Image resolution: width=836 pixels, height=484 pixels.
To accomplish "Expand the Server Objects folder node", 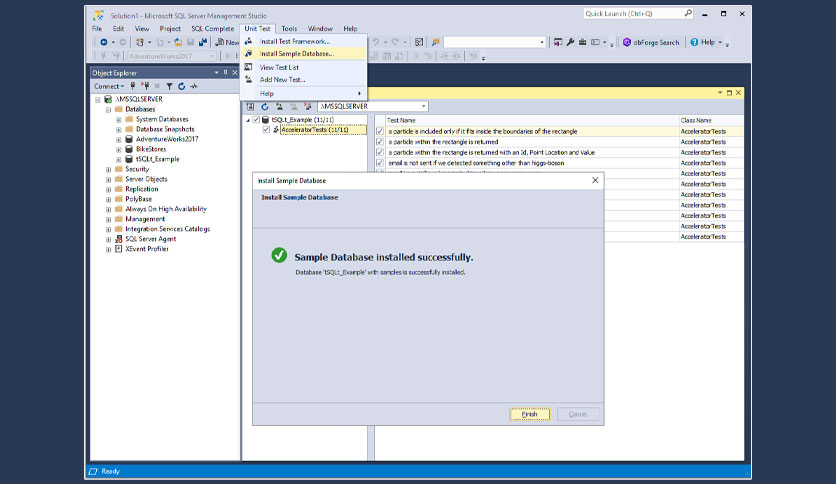I will 108,179.
